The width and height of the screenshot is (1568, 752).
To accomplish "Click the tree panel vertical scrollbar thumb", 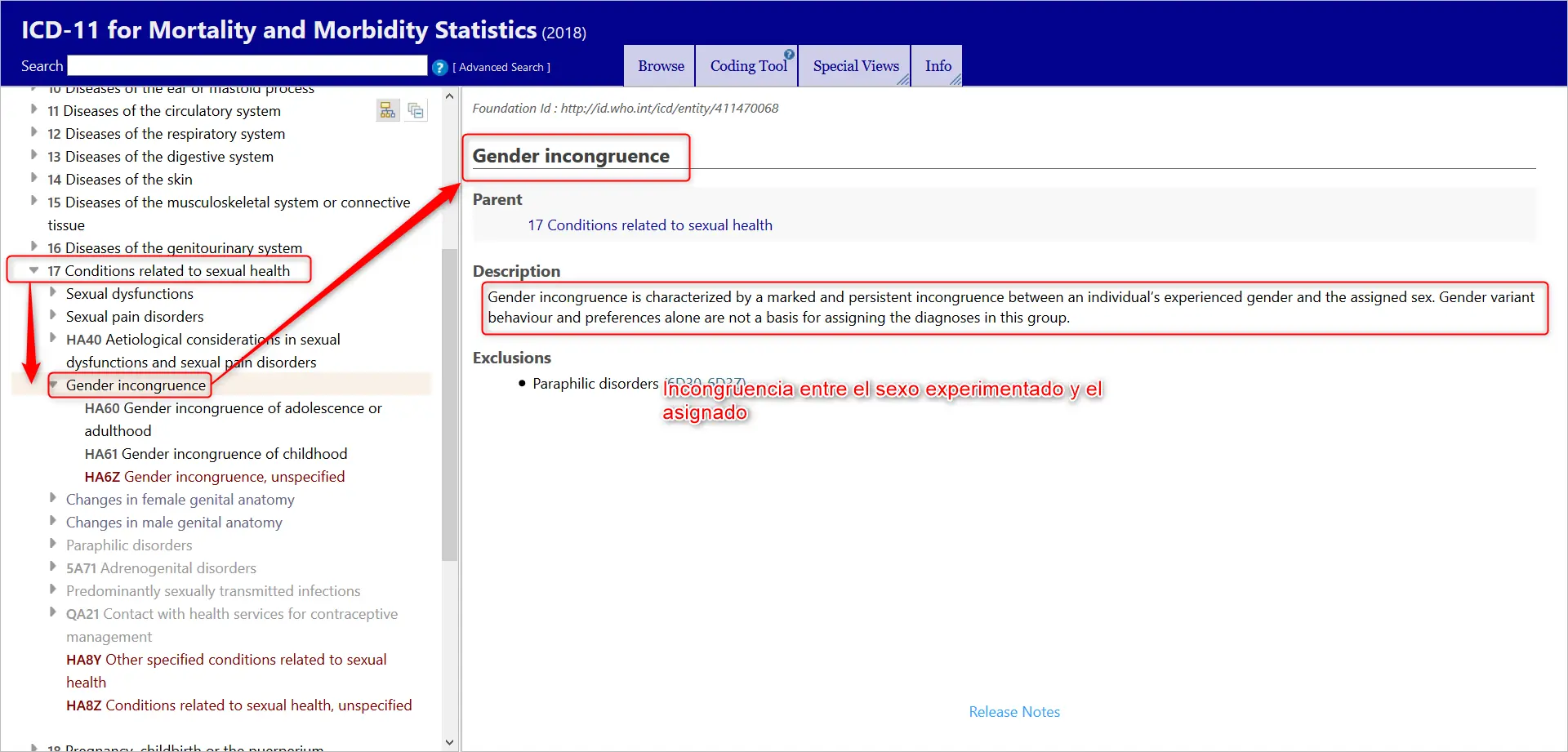I will click(449, 404).
